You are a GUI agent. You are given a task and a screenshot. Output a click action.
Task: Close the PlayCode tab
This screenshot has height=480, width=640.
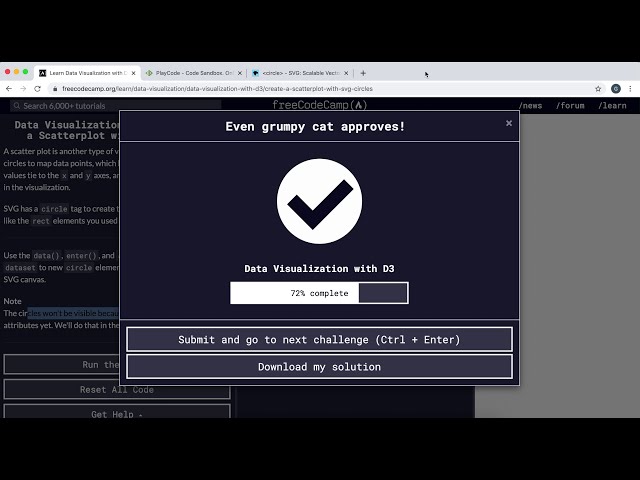(241, 73)
